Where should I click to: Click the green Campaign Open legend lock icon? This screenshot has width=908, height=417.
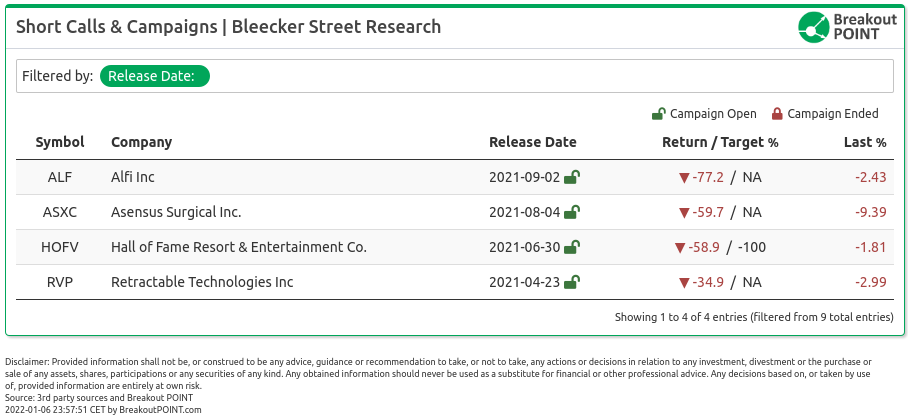pyautogui.click(x=658, y=114)
